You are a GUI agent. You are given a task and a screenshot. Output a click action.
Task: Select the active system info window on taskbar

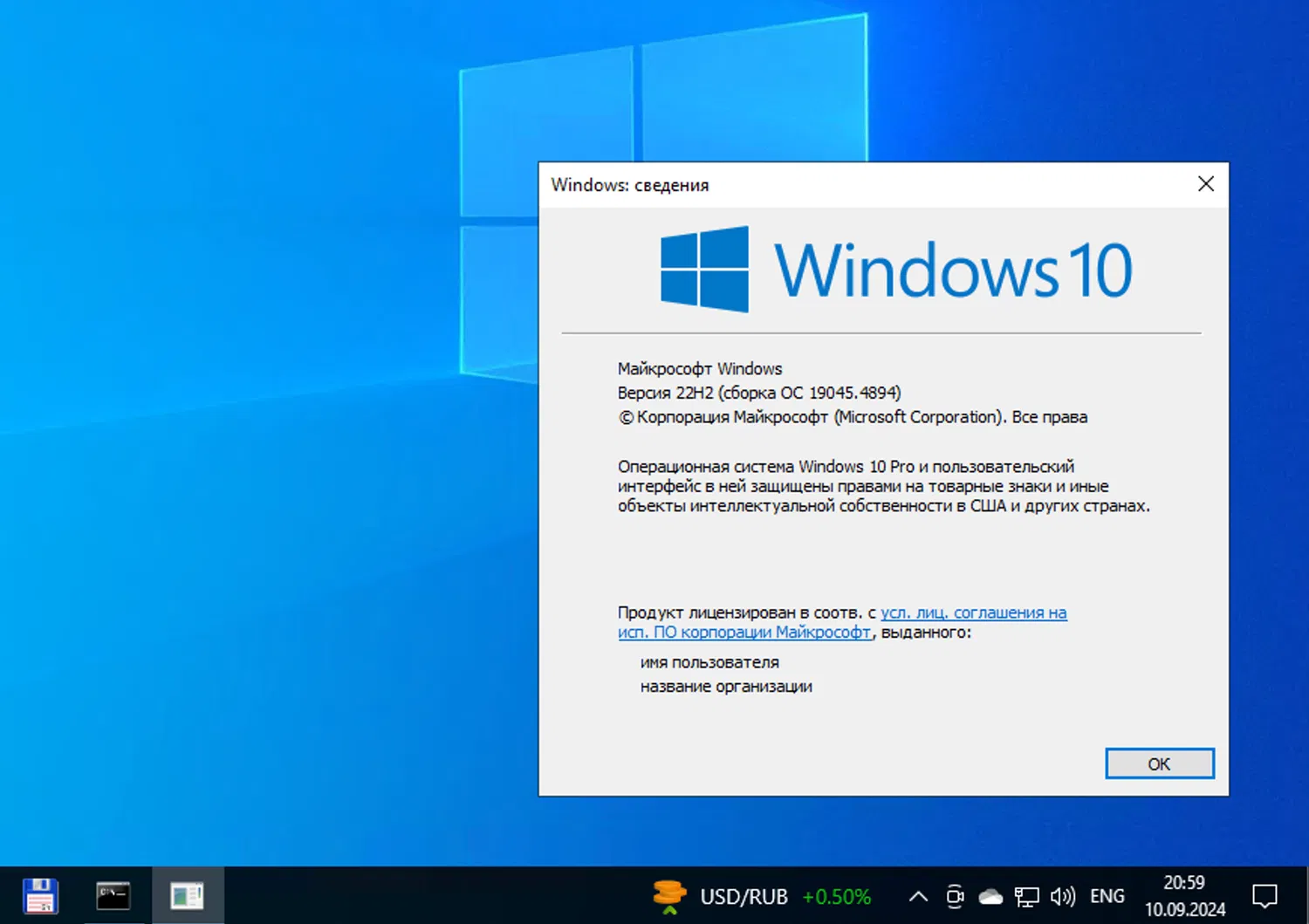[x=188, y=895]
